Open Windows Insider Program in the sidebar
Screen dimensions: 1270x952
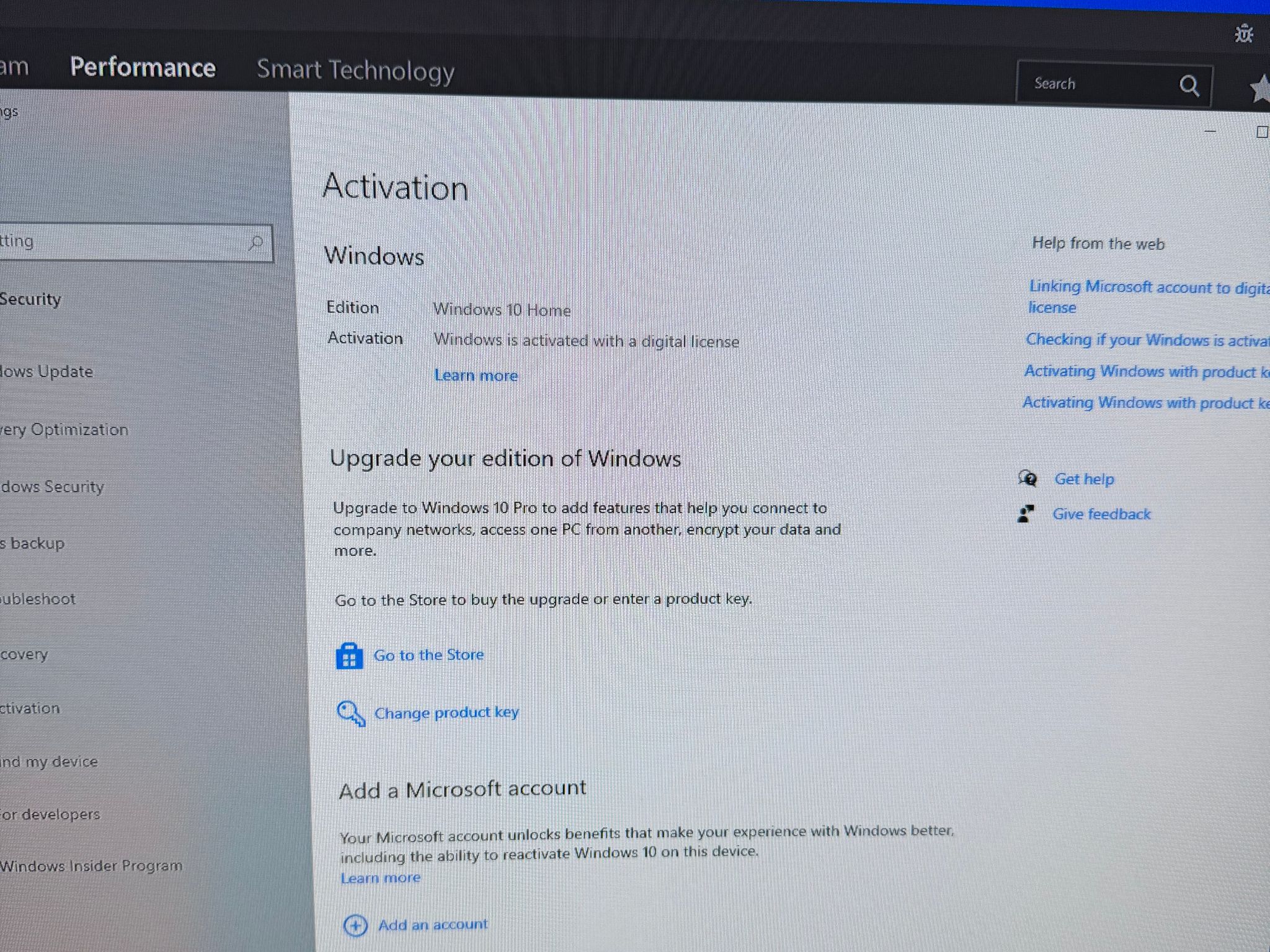tap(91, 865)
